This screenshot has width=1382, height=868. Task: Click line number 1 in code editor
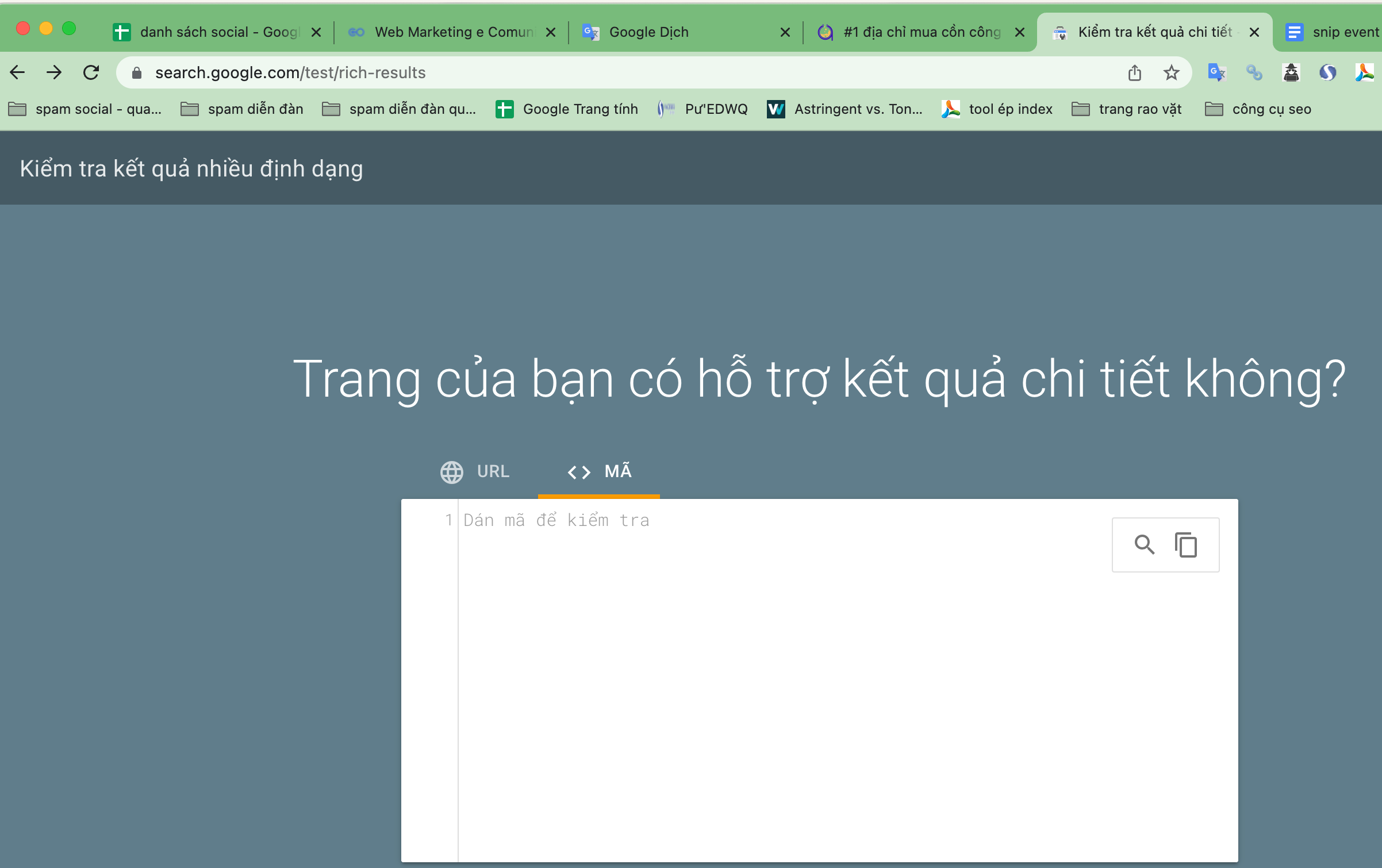(448, 520)
